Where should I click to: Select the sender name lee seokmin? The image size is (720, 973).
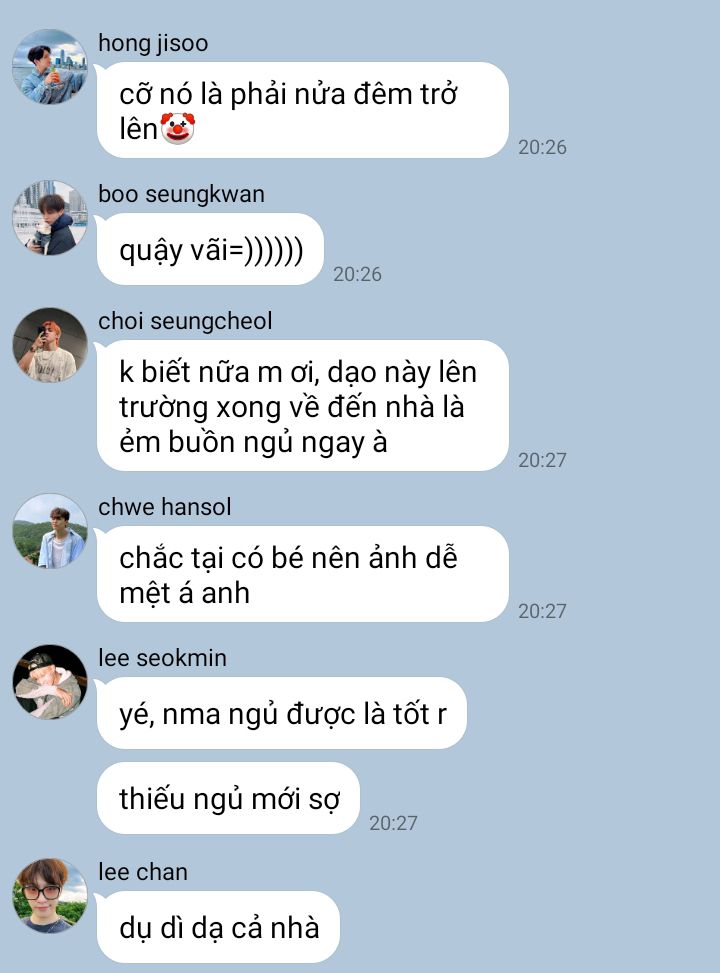coord(163,658)
